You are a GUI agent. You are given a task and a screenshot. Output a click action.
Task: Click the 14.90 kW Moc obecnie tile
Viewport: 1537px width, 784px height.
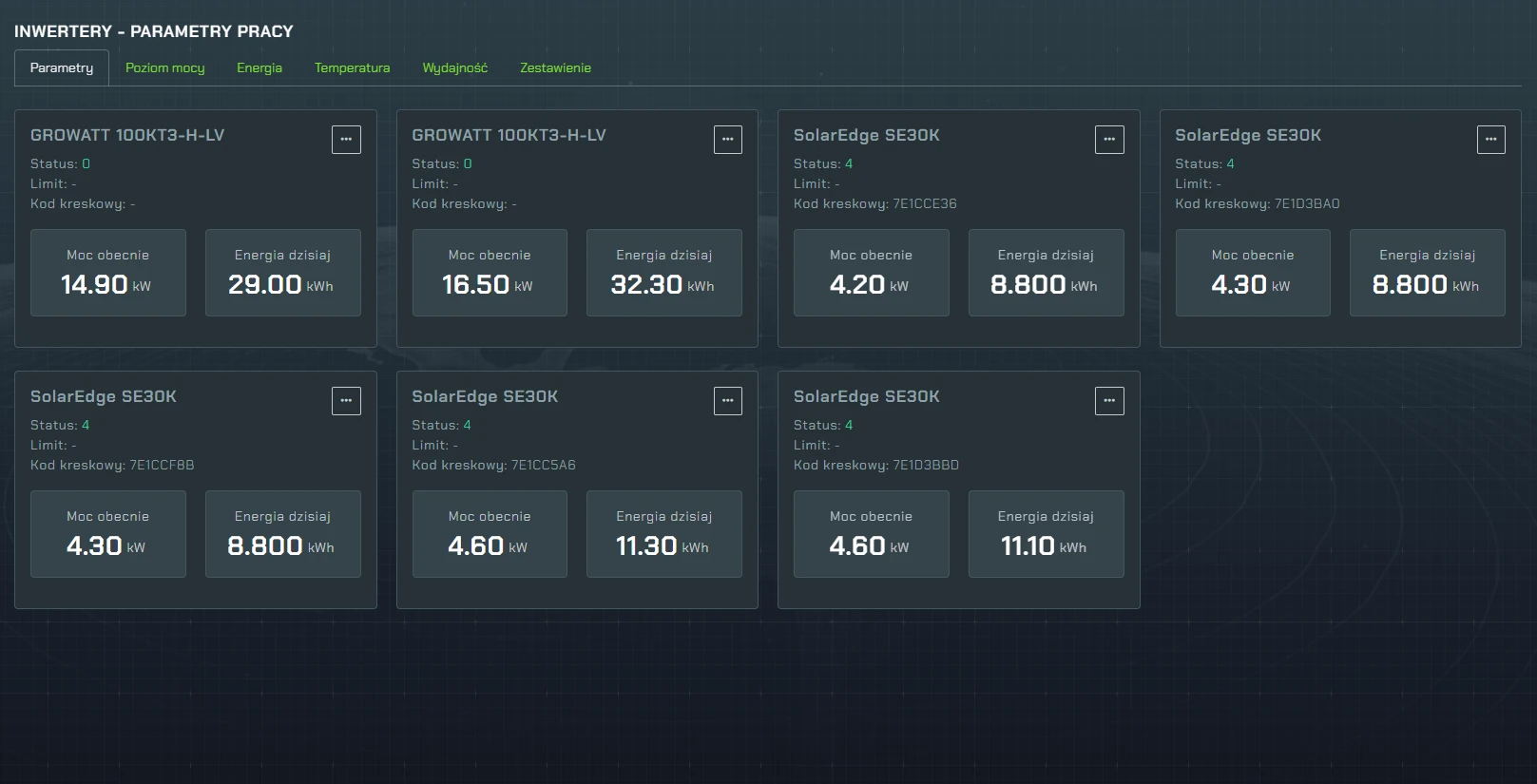click(108, 273)
